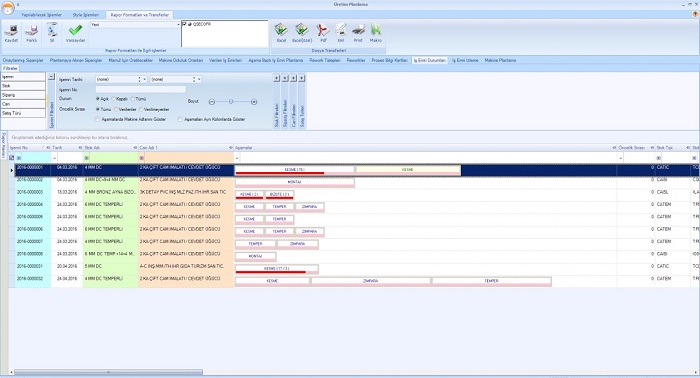Viewport: 700px width, 378px height.
Task: Open the Rework Talepleri tab
Action: (325, 60)
